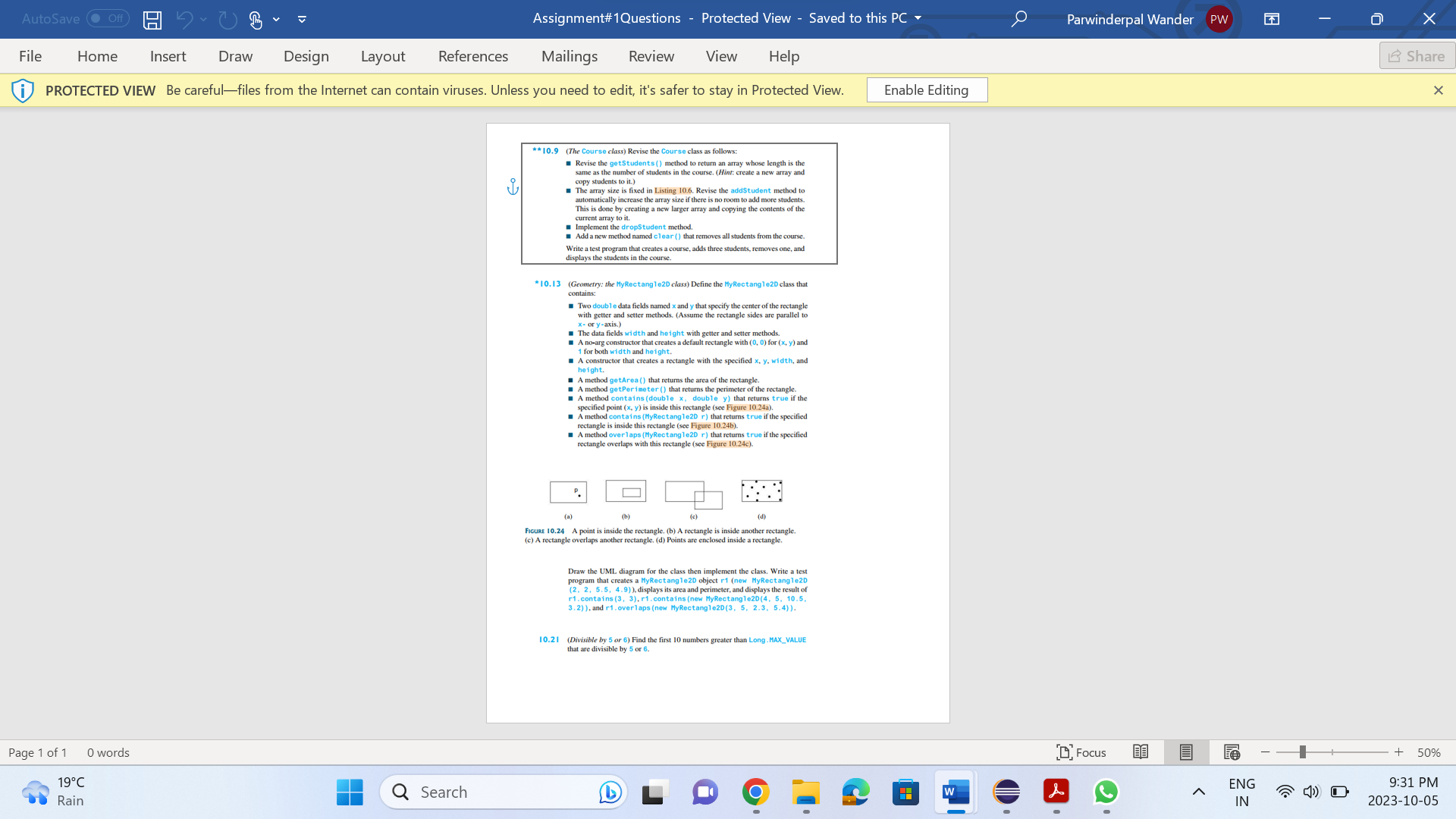Toggle AutoSave on

pos(108,18)
